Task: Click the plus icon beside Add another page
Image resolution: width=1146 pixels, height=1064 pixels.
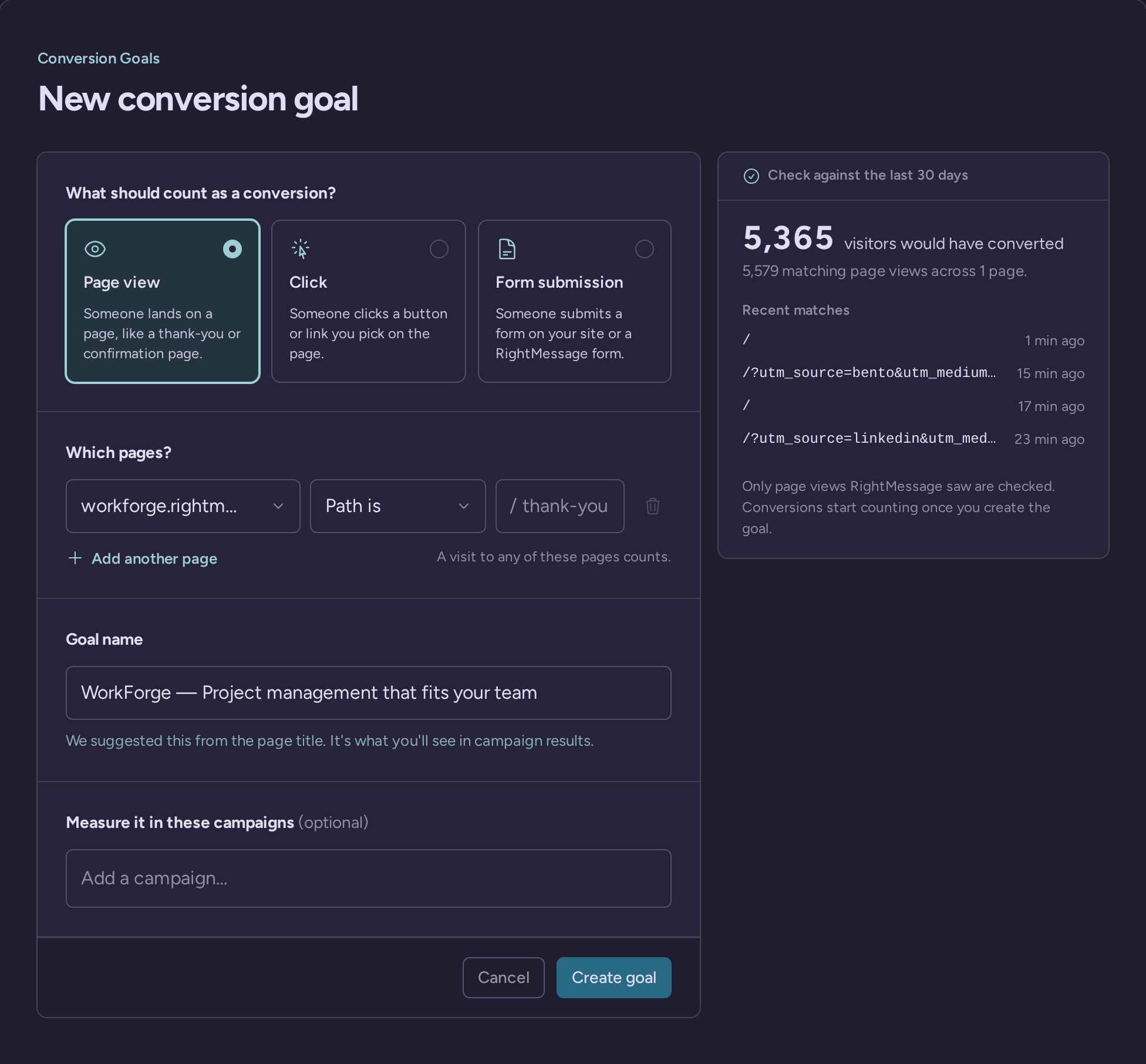Action: (x=75, y=558)
